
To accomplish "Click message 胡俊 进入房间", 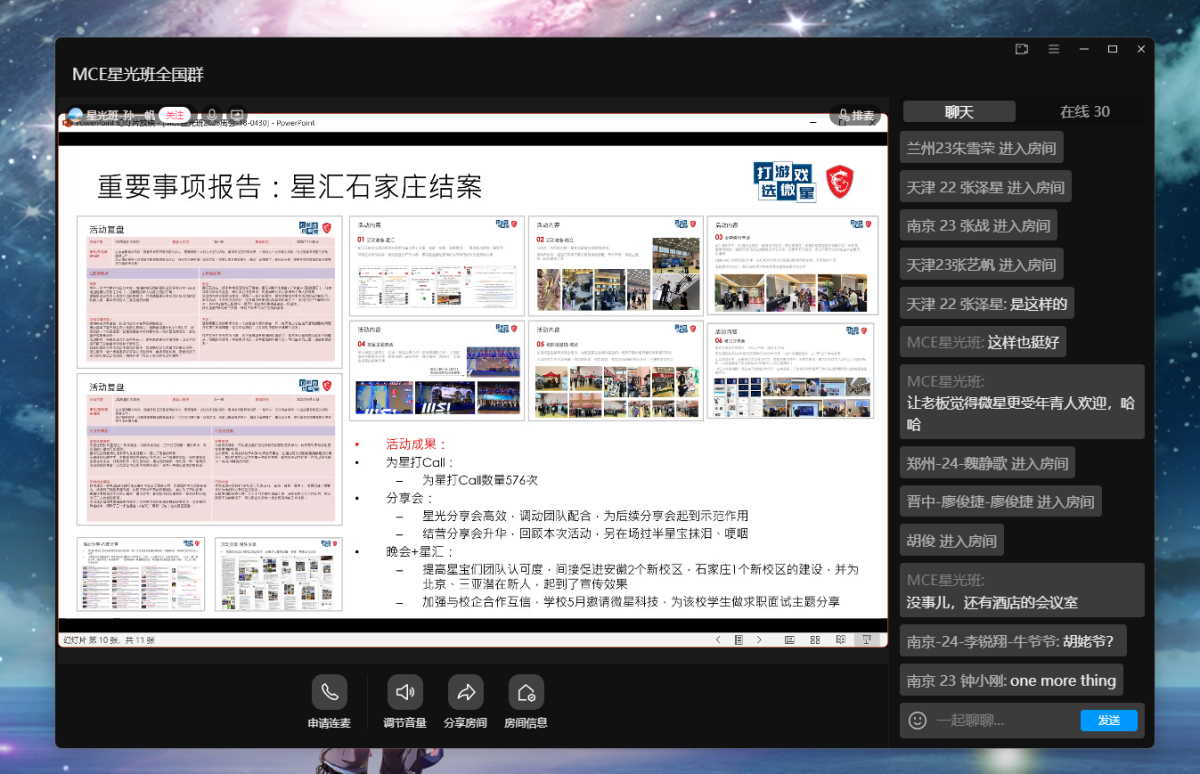I will 951,541.
